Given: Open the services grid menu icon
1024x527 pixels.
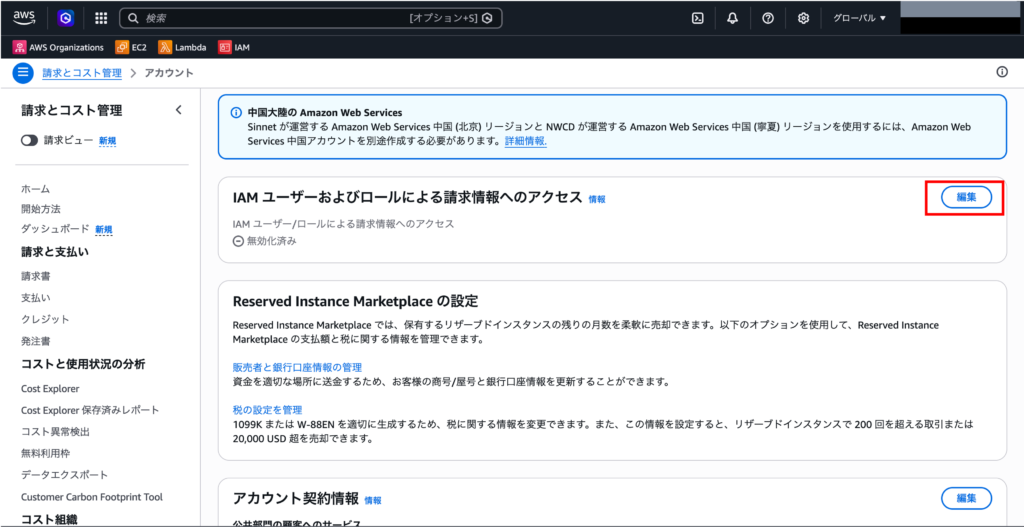Looking at the screenshot, I should (x=101, y=18).
